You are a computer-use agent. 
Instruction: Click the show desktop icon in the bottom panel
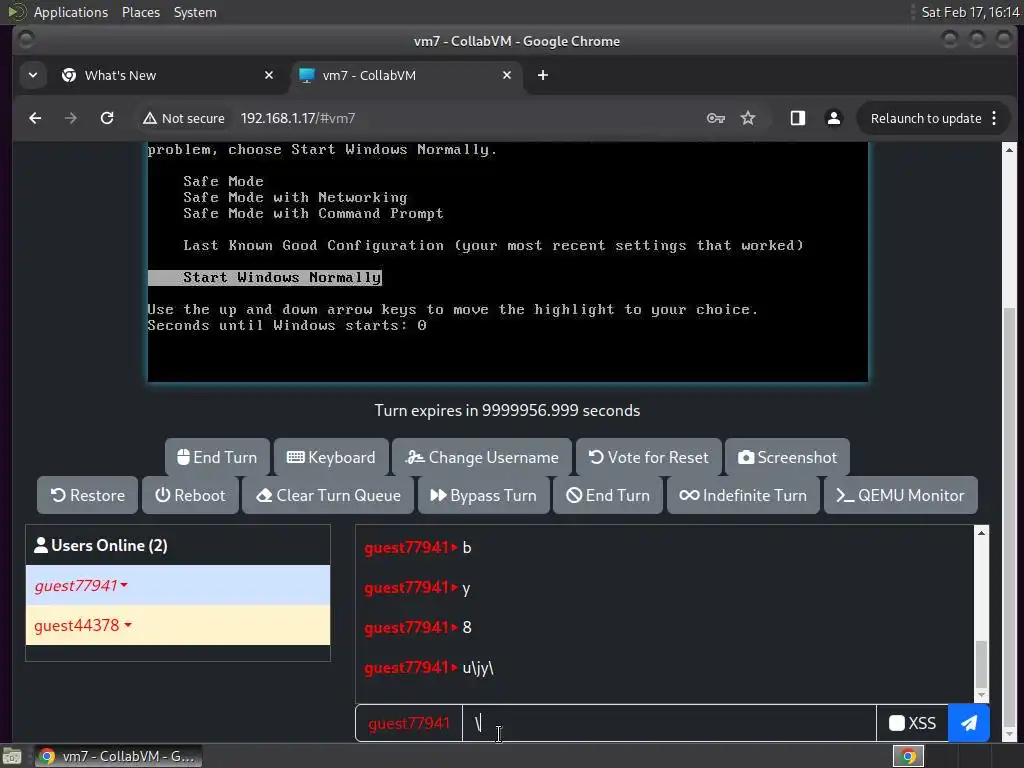pos(11,756)
